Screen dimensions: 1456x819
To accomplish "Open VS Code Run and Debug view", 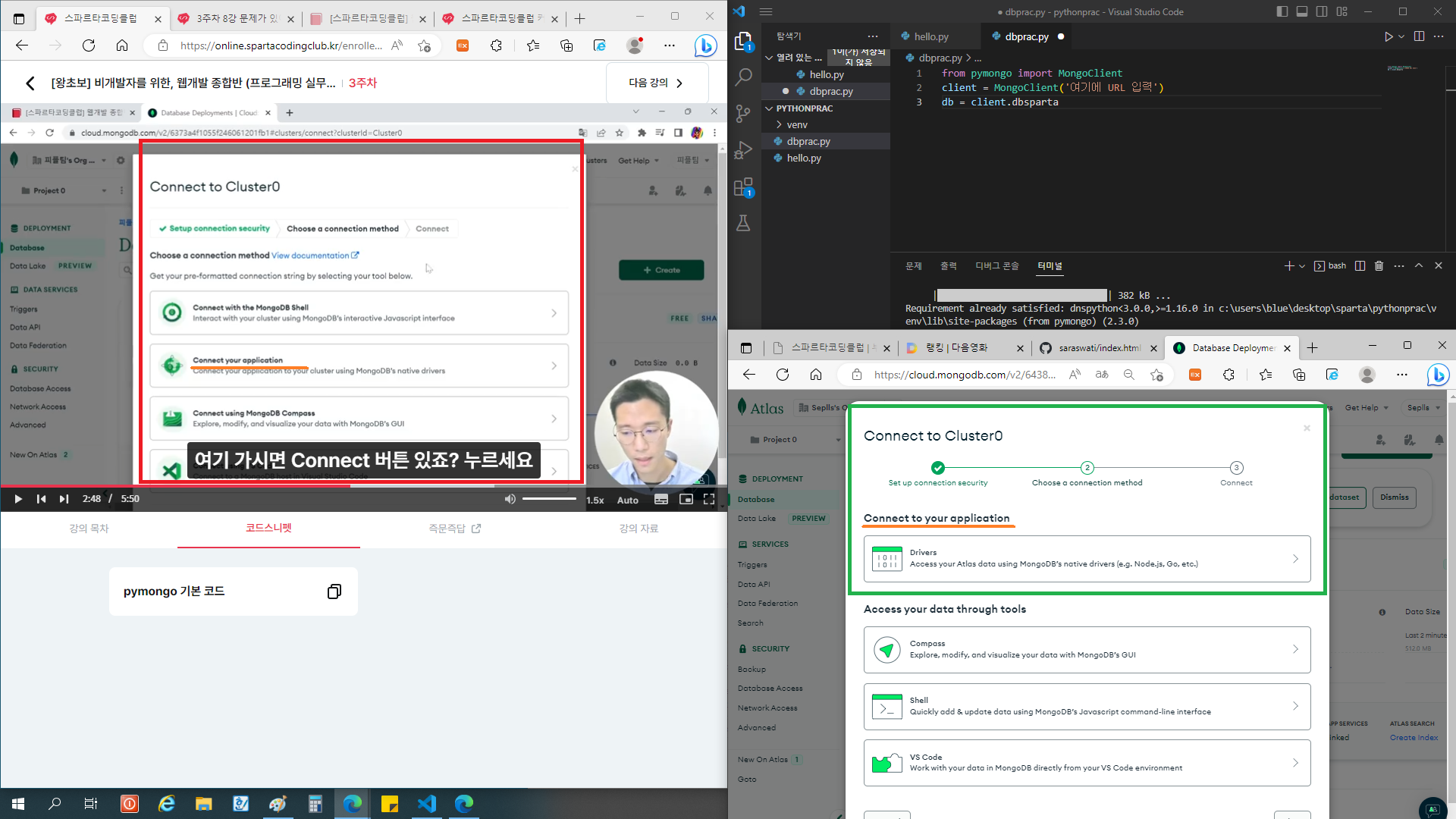I will pyautogui.click(x=743, y=150).
